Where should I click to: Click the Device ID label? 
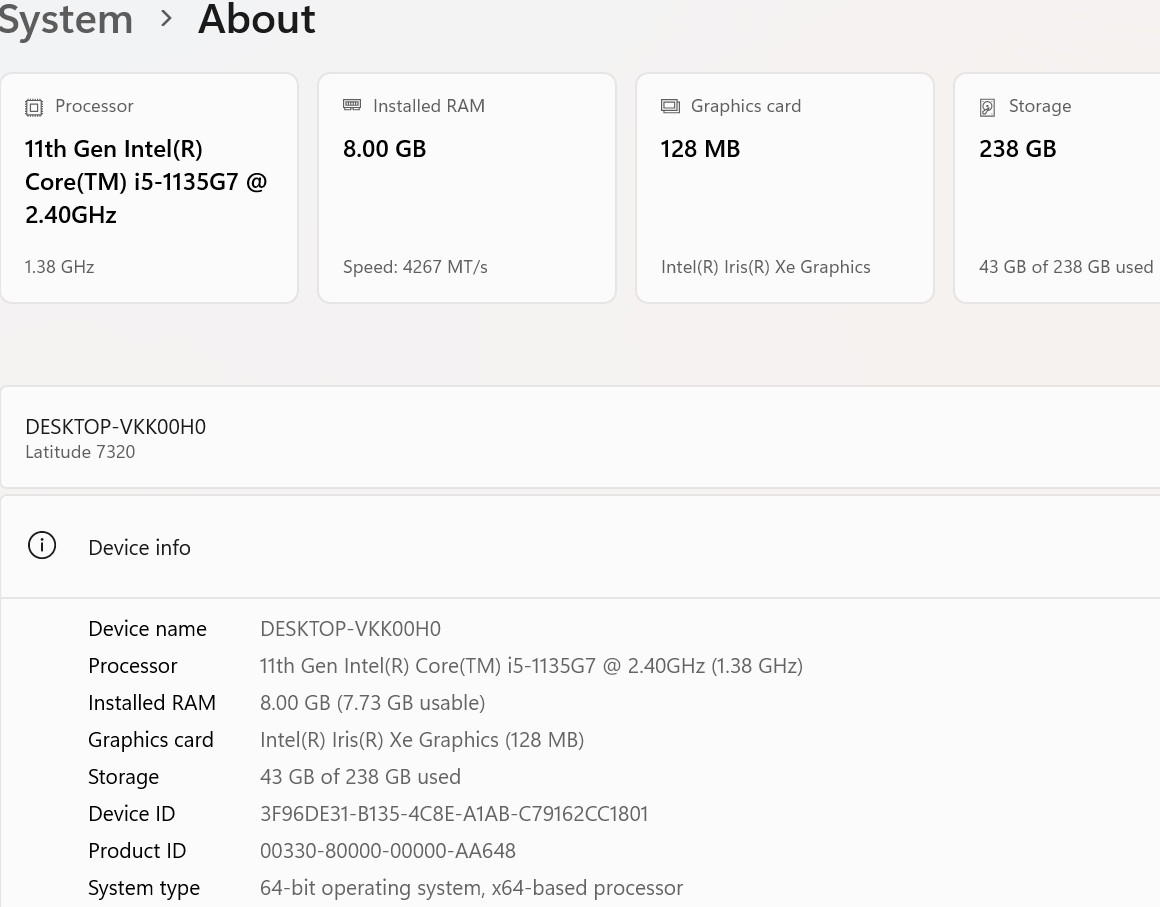click(132, 814)
